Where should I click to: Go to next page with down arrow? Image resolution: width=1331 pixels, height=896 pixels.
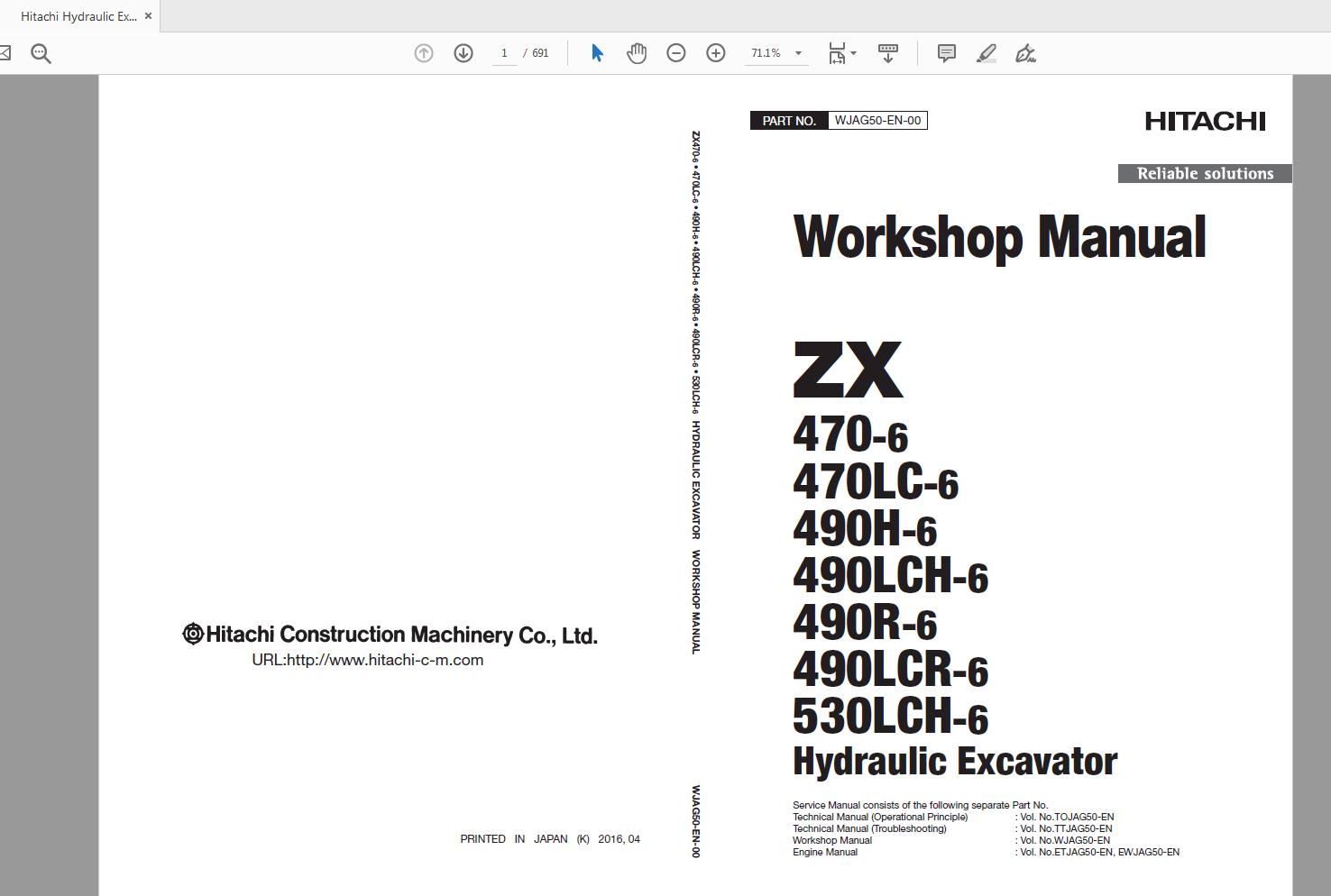464,53
